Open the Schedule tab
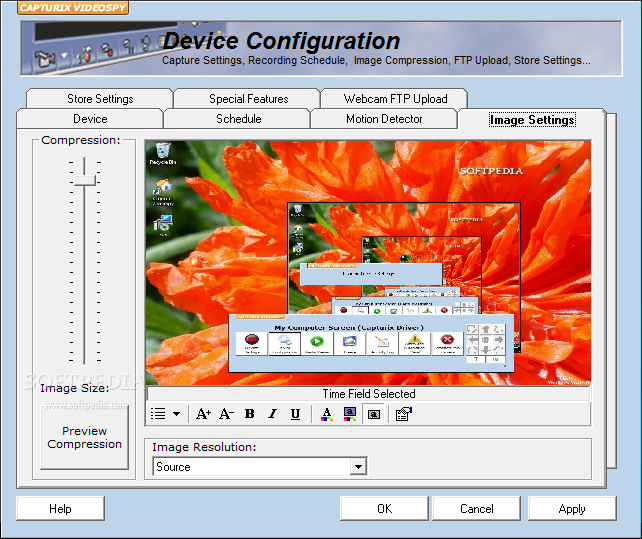This screenshot has width=642, height=539. 238,119
